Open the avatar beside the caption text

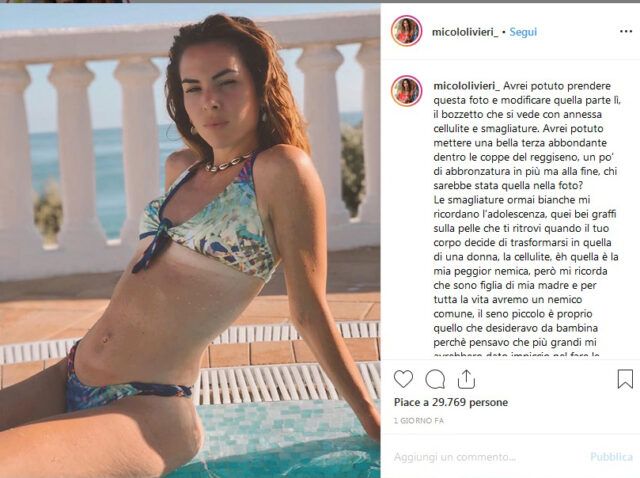pyautogui.click(x=407, y=91)
